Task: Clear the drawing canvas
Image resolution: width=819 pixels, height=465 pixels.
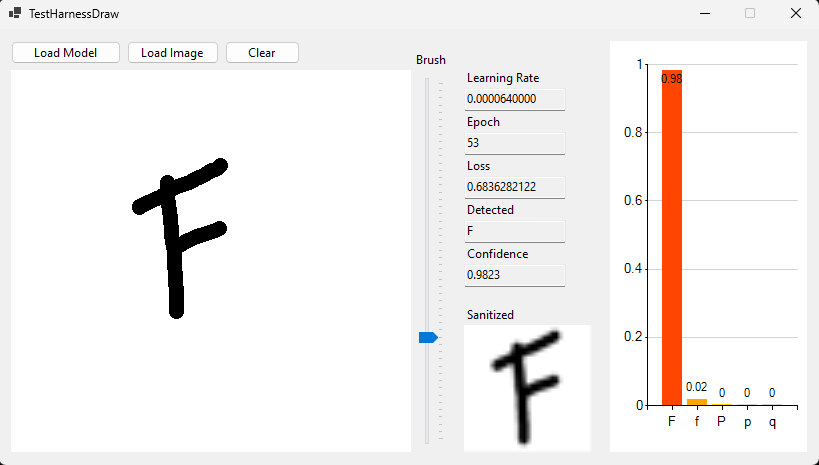Action: point(262,53)
